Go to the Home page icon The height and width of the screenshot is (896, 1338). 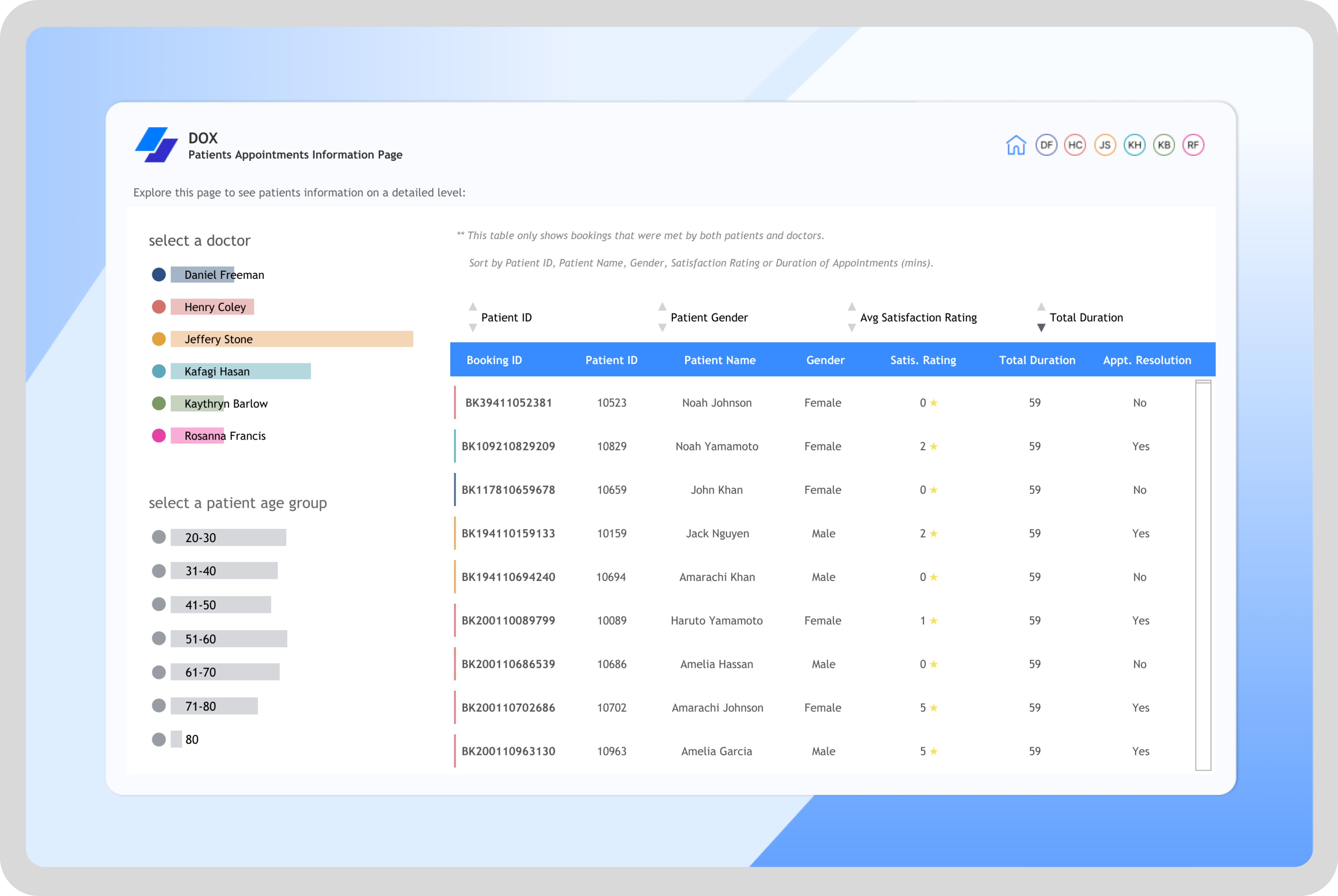tap(1016, 145)
